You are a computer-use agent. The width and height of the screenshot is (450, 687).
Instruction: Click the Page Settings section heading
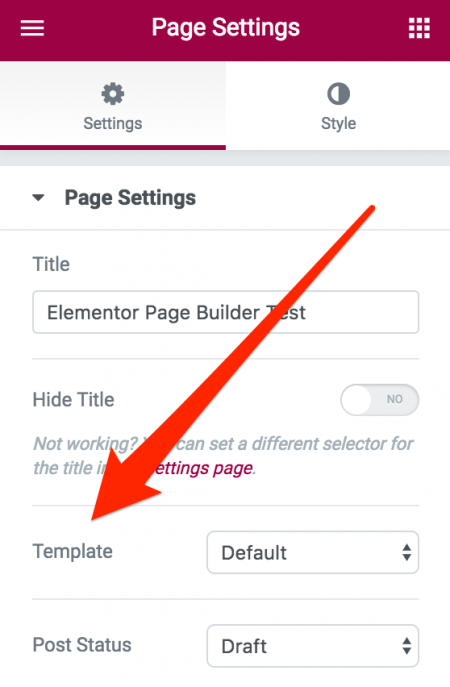(x=130, y=198)
